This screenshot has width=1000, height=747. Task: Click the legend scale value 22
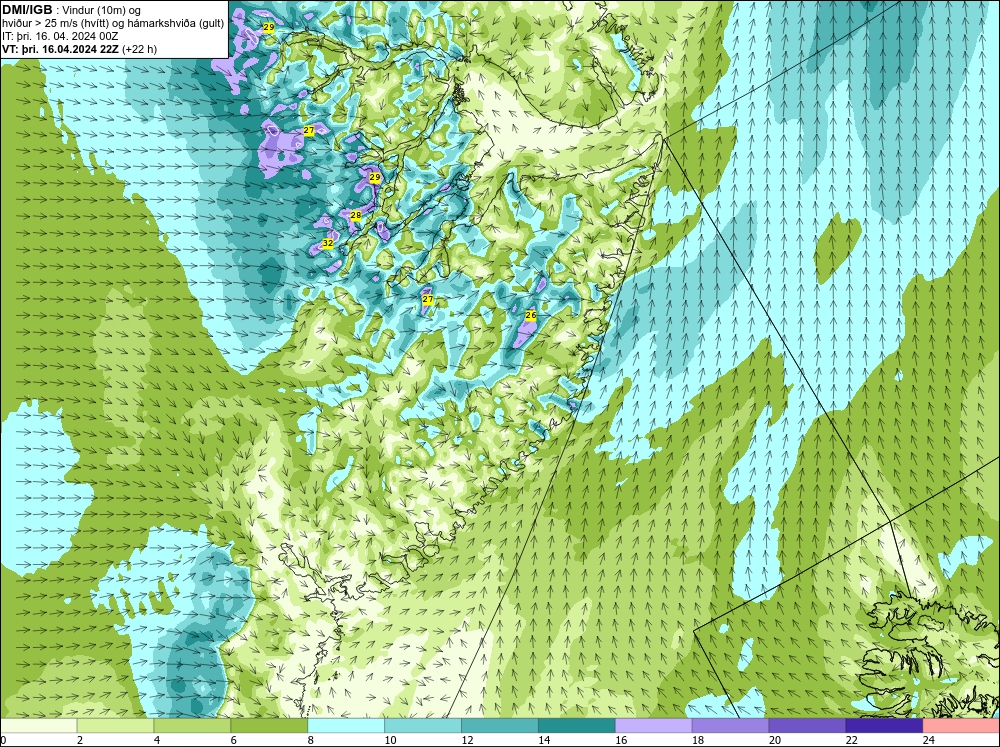pos(851,740)
